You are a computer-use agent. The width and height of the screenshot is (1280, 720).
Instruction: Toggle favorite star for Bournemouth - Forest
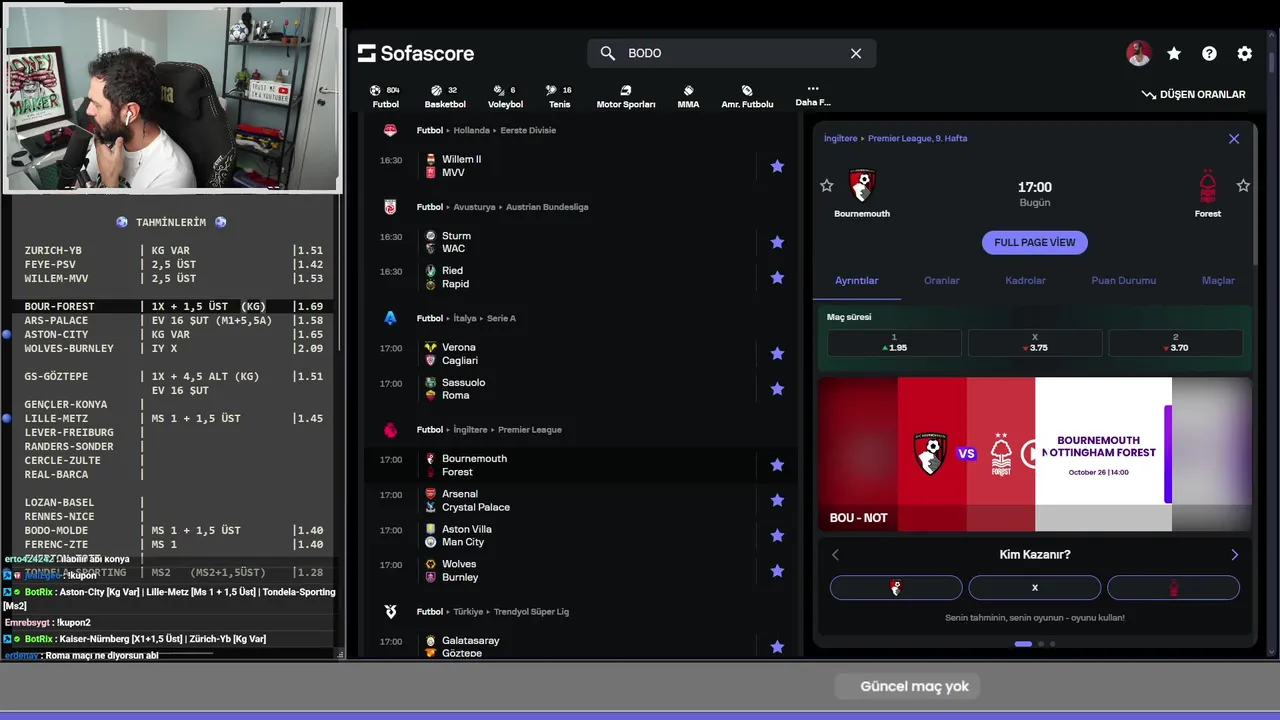(777, 465)
